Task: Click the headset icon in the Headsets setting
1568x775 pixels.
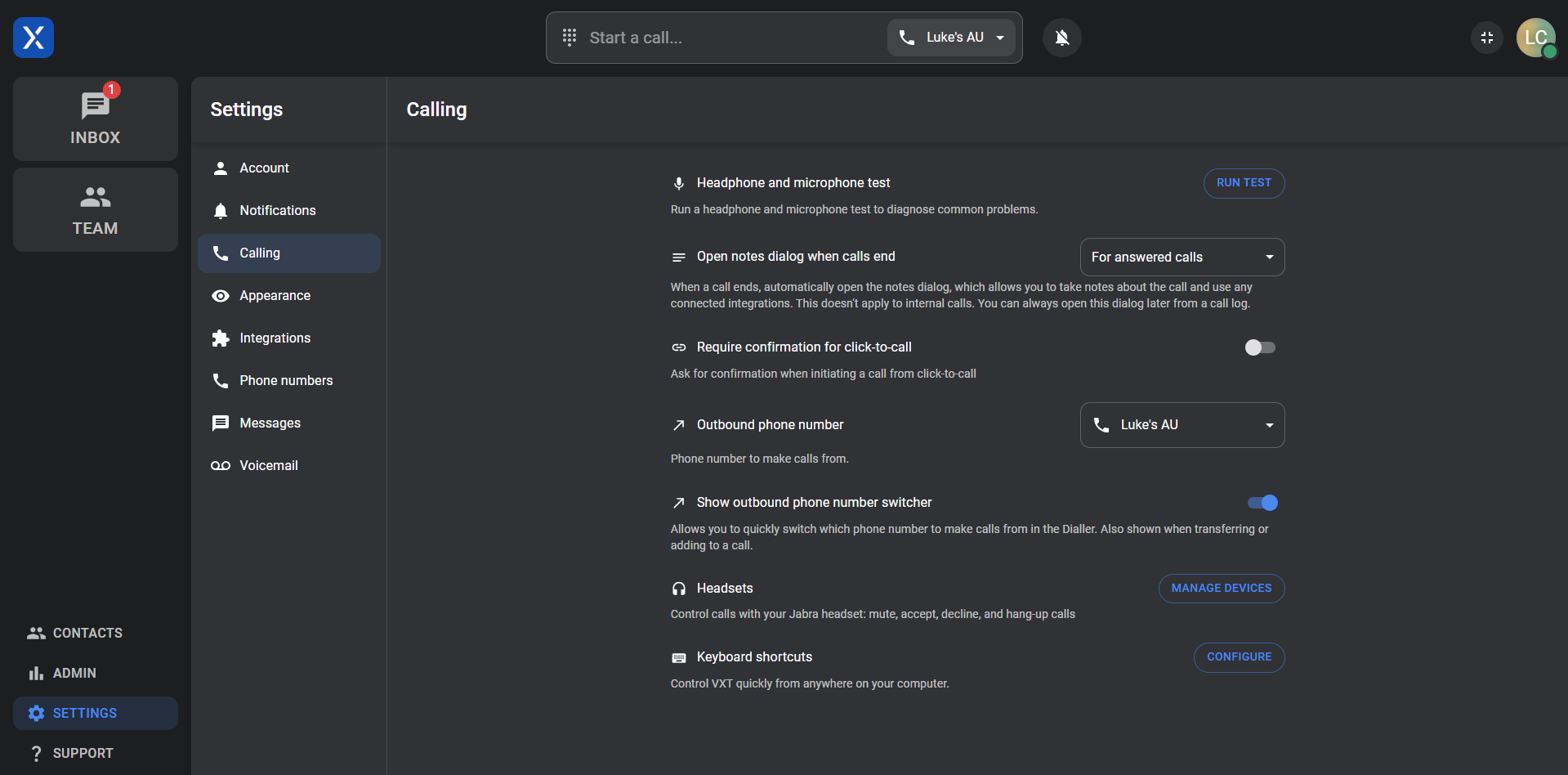Action: (679, 588)
